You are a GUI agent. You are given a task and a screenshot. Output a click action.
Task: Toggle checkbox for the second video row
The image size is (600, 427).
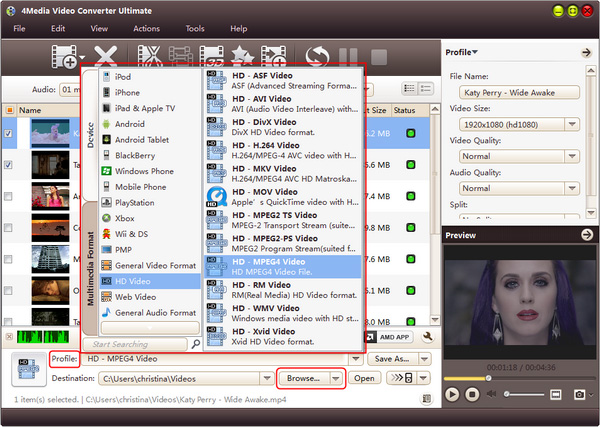(x=9, y=165)
